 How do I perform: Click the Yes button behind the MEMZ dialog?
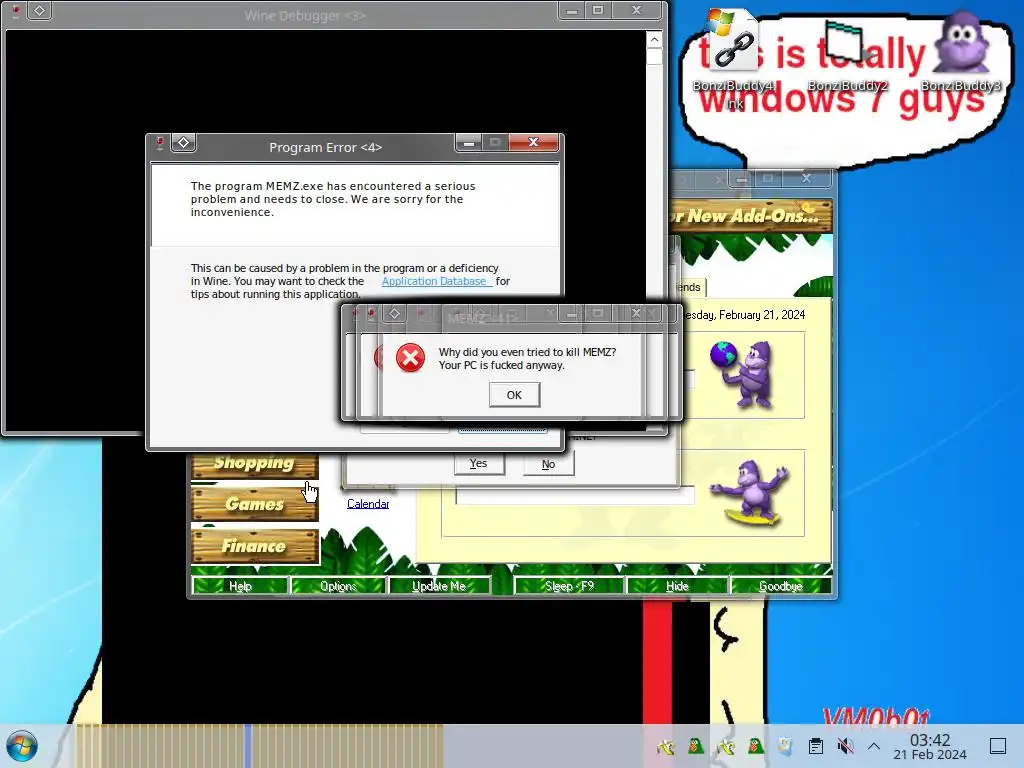tap(479, 464)
